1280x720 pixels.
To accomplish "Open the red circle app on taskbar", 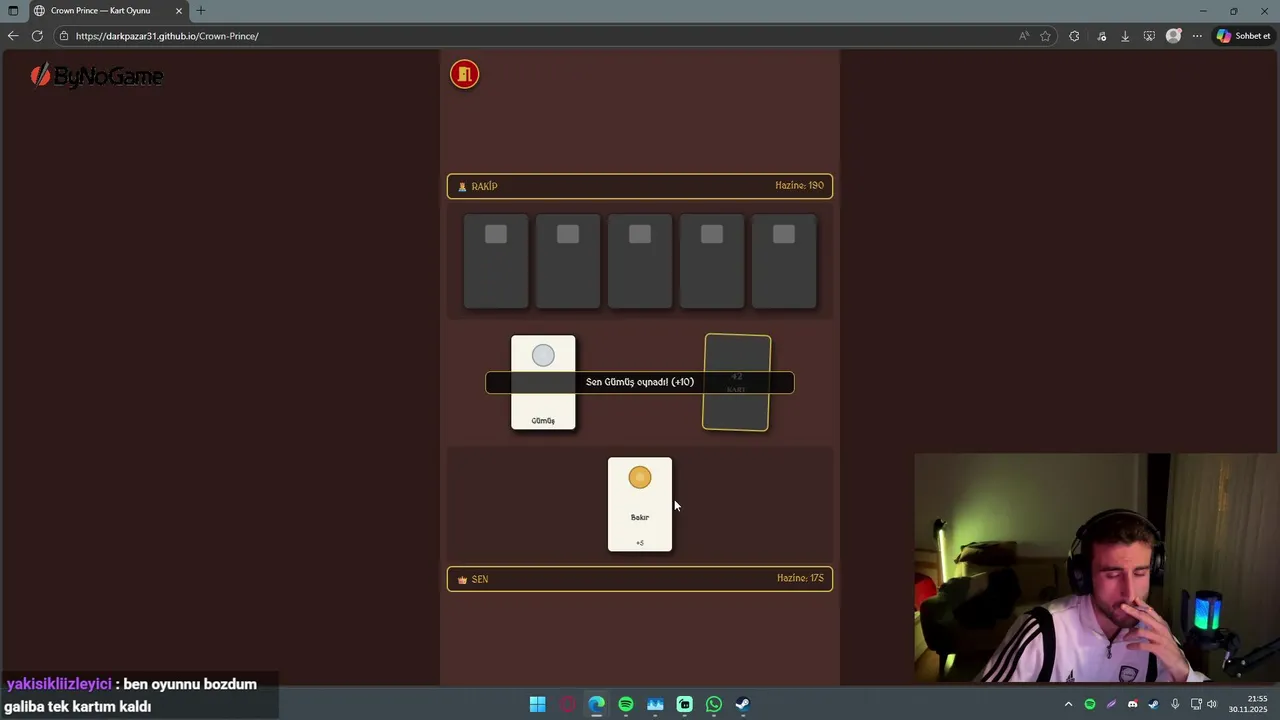I will point(567,704).
